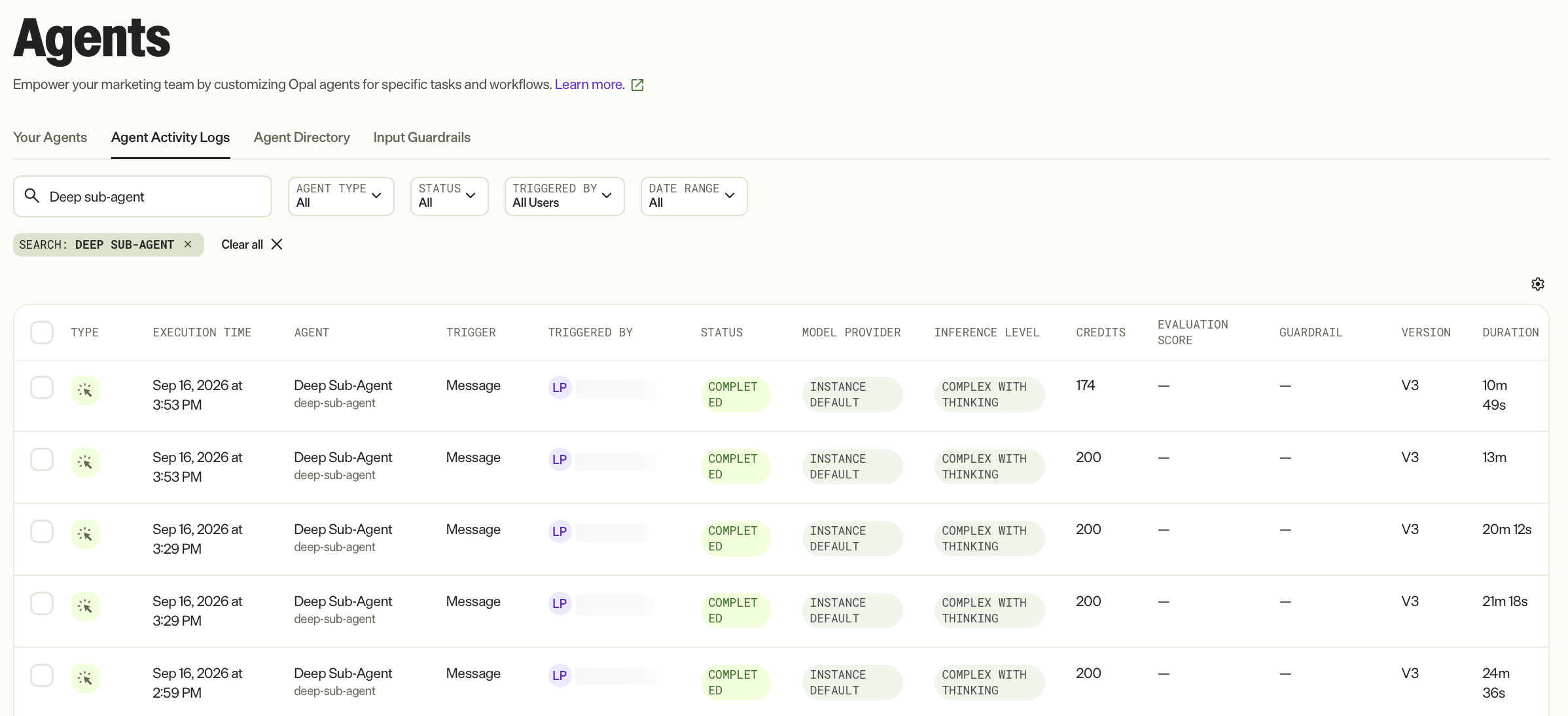This screenshot has height=716, width=1568.
Task: Open Deep Sub-Agent in 2:59 PM row
Action: pos(343,673)
